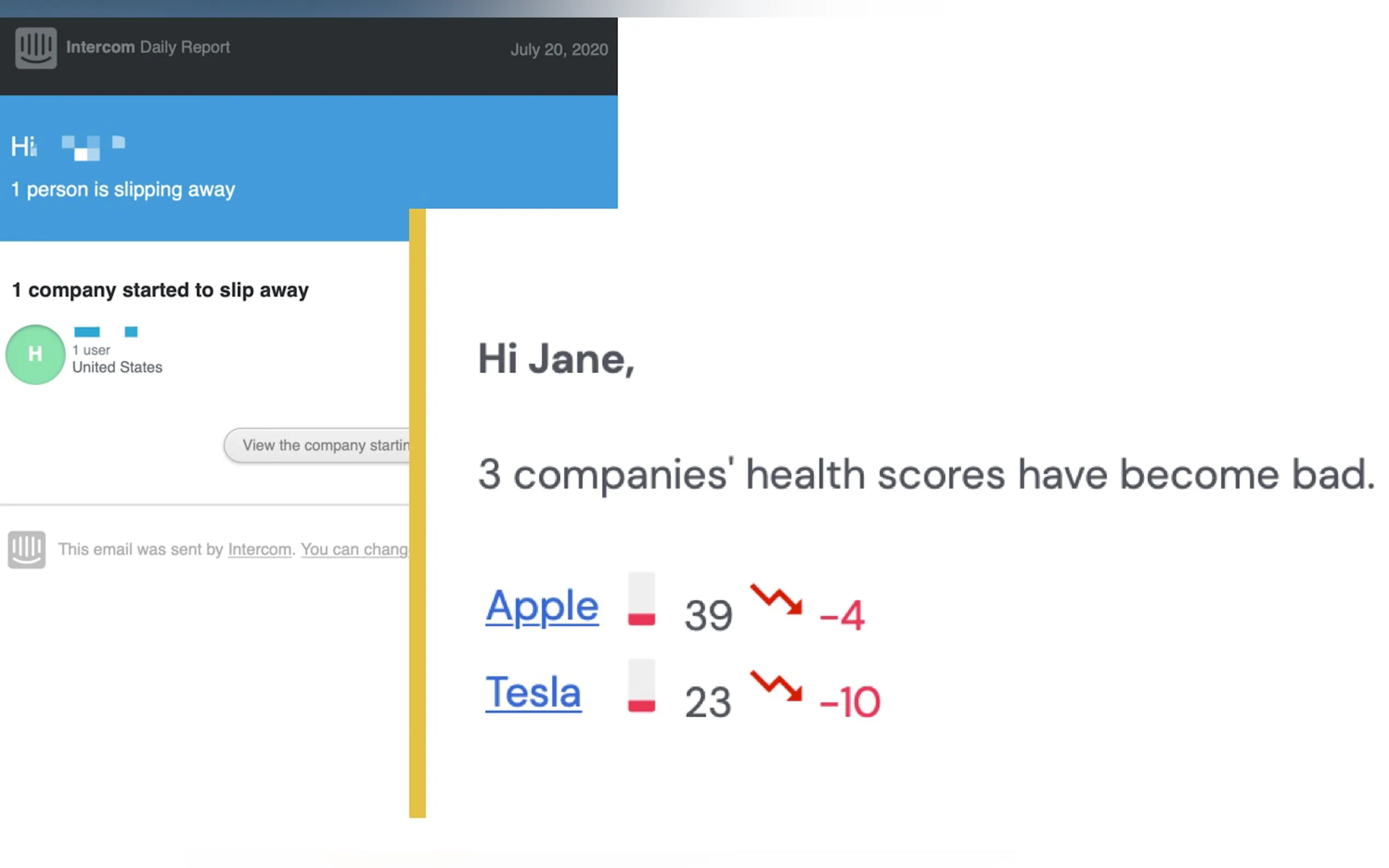Open the Apple company link
The width and height of the screenshot is (1389, 868).
point(542,606)
